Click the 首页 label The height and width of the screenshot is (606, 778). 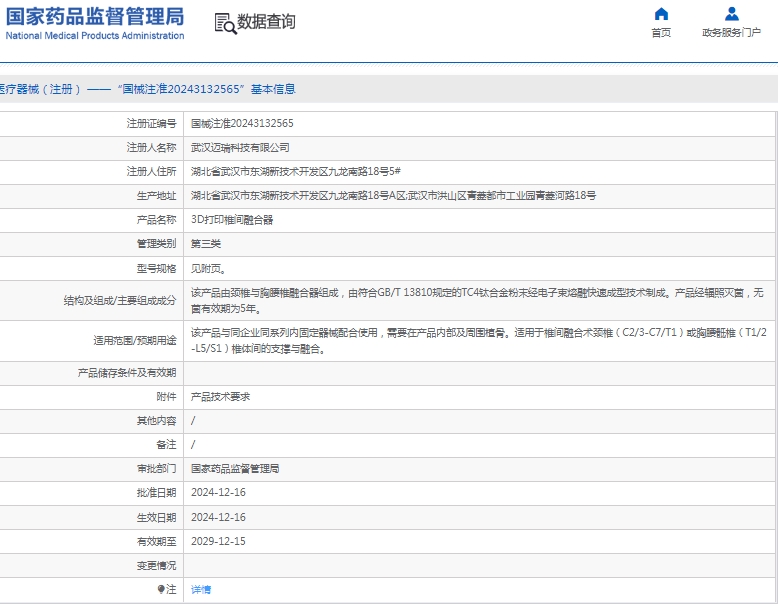pyautogui.click(x=661, y=33)
